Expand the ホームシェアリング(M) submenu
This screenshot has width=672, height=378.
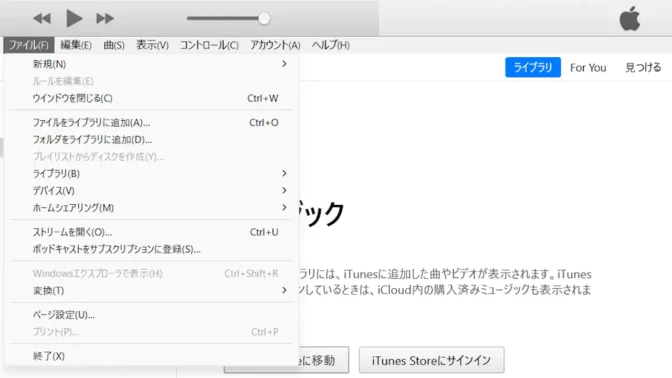click(x=151, y=208)
